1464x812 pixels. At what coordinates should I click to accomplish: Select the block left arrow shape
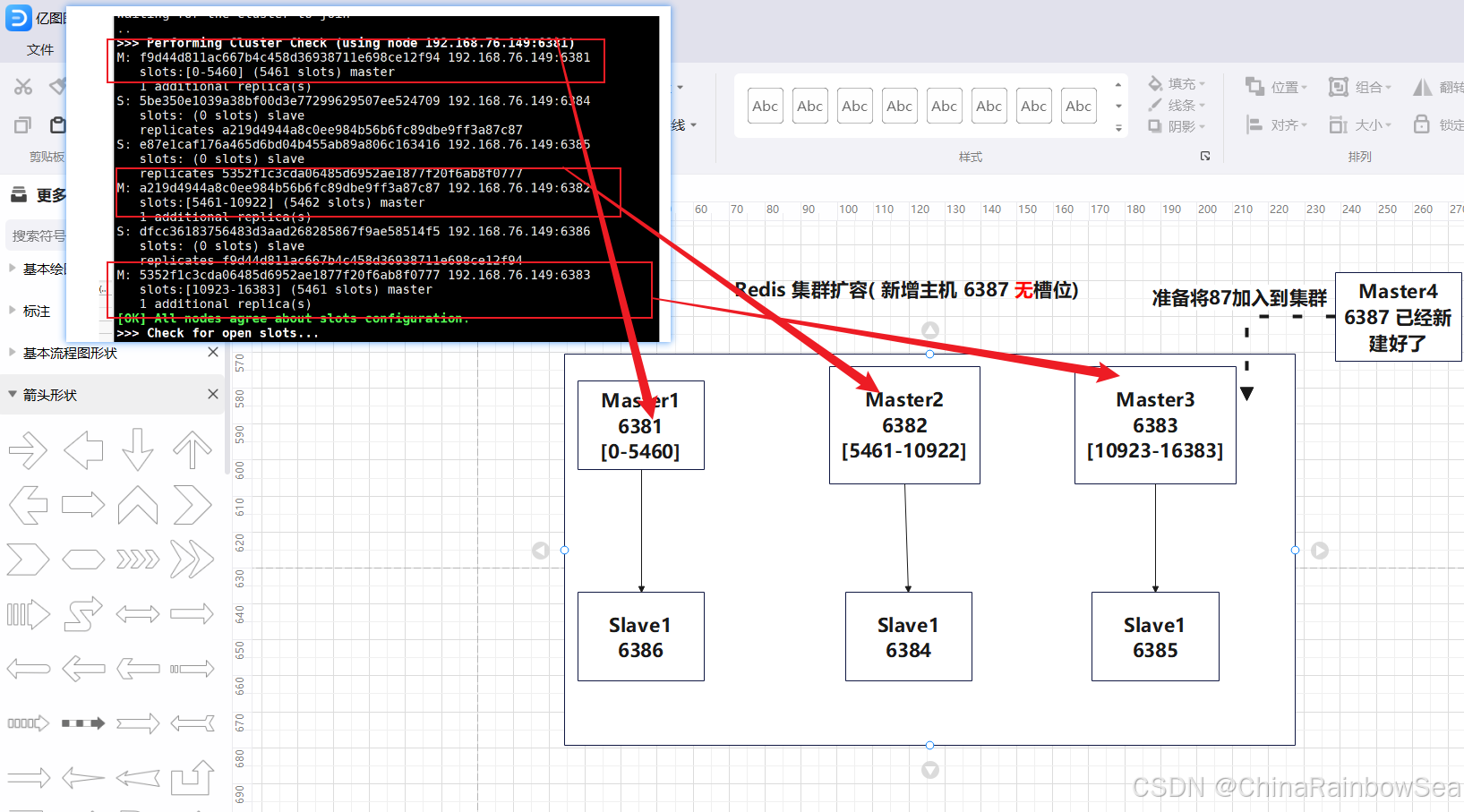tap(83, 450)
